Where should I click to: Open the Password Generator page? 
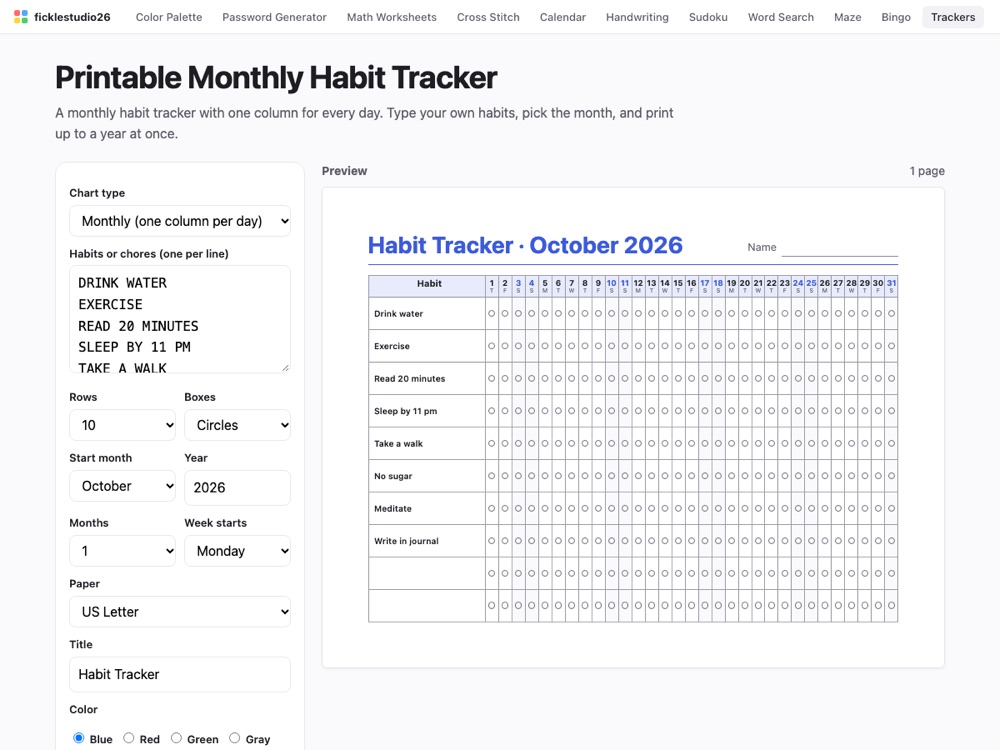274,17
